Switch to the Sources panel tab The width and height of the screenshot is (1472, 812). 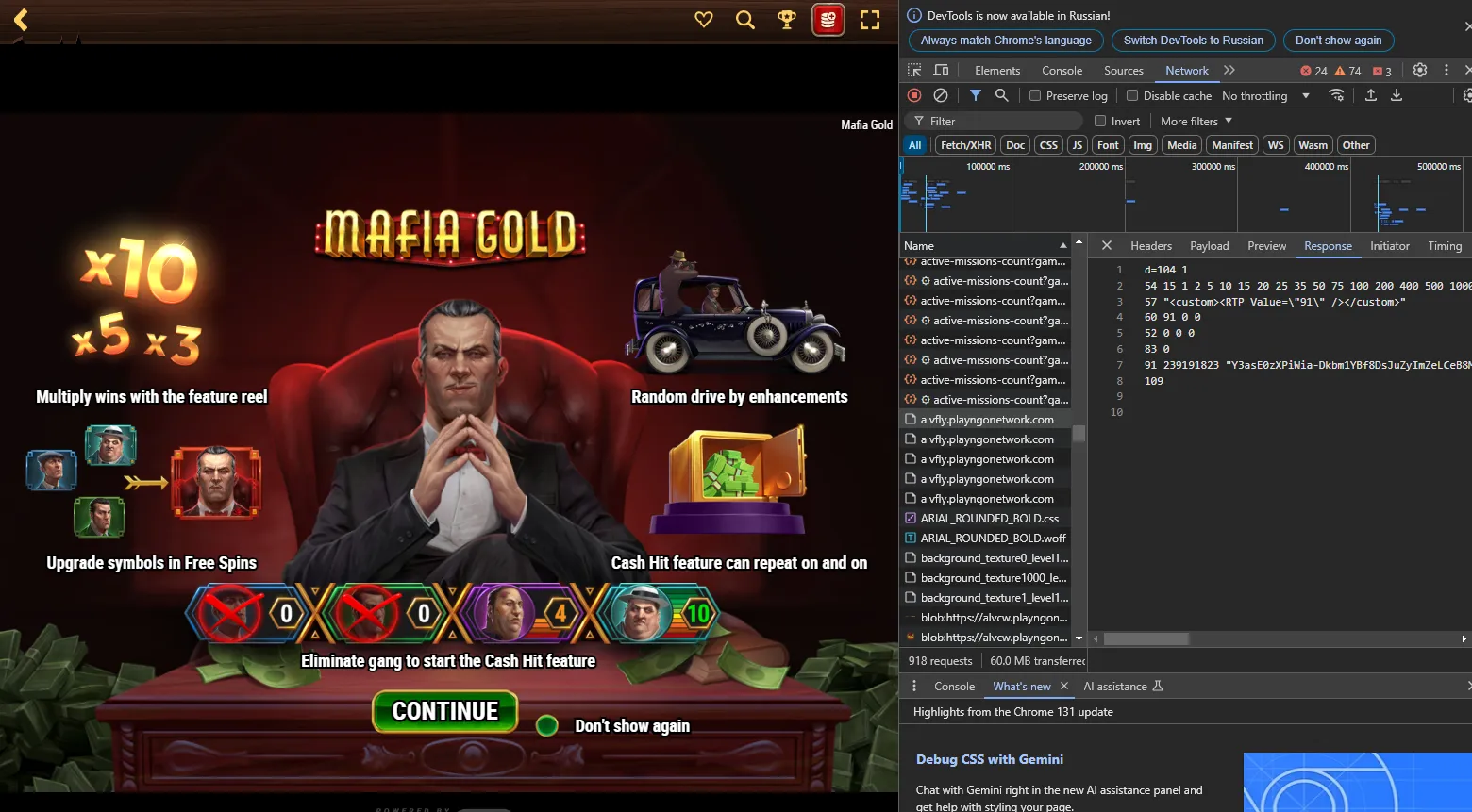click(x=1123, y=71)
